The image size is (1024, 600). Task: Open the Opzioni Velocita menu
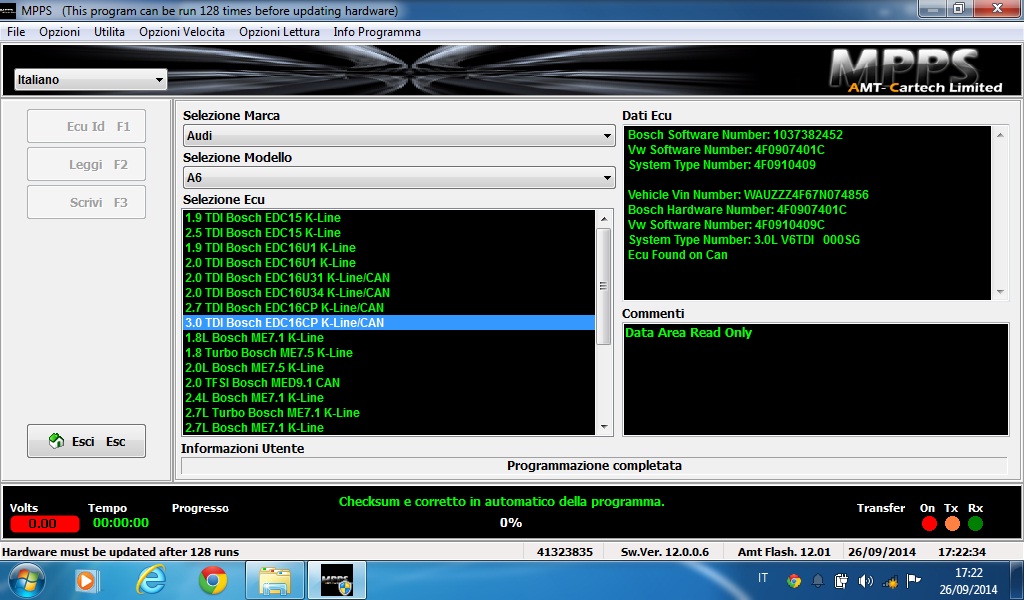(182, 32)
